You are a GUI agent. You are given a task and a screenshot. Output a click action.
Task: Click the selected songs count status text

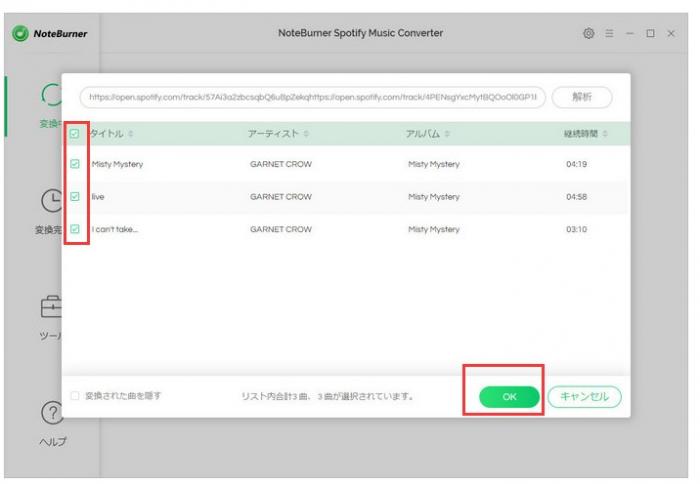pyautogui.click(x=328, y=396)
